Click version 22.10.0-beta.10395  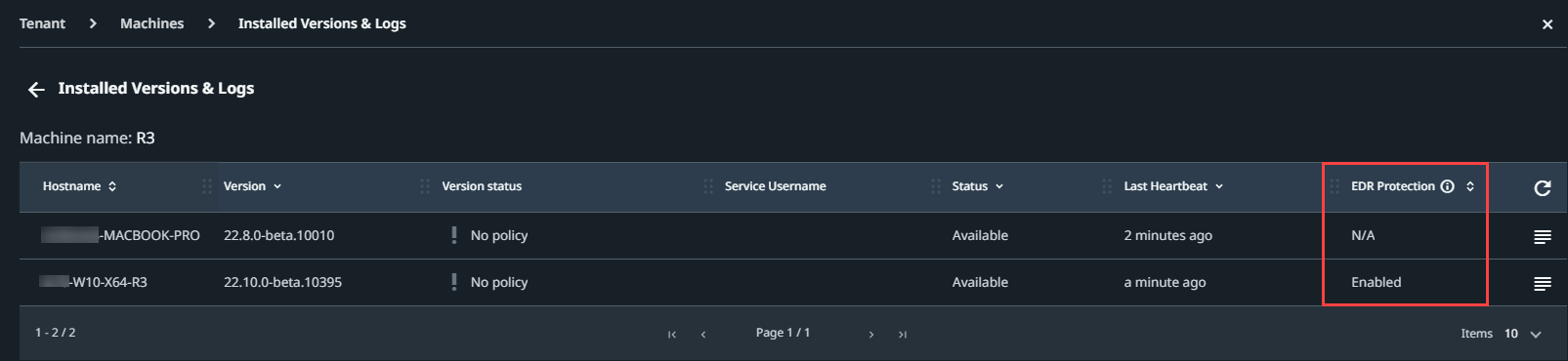coord(282,282)
